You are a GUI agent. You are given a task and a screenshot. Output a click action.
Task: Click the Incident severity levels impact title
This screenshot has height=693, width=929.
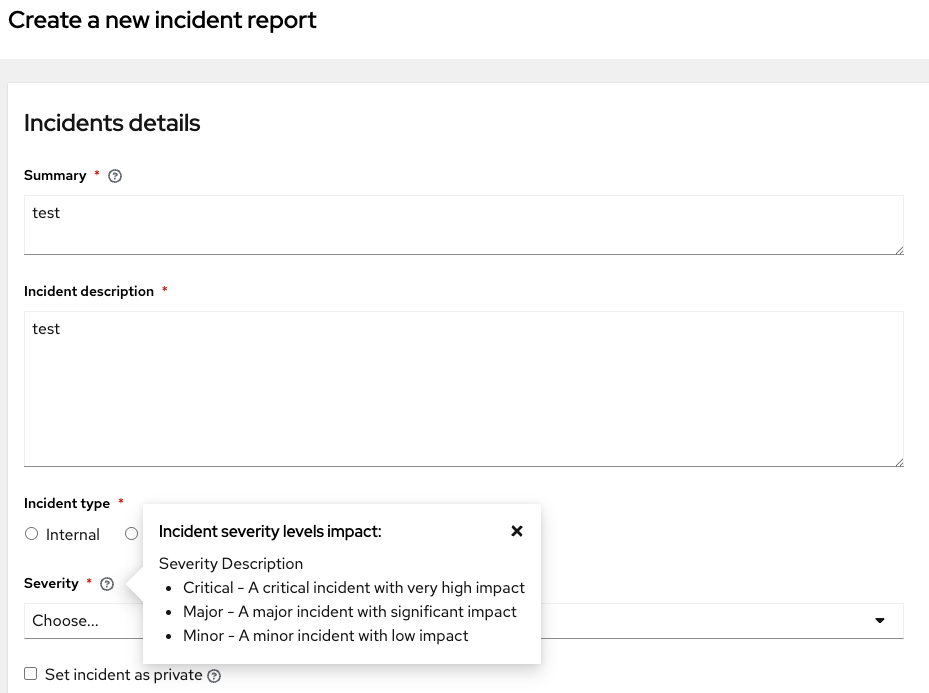tap(270, 532)
